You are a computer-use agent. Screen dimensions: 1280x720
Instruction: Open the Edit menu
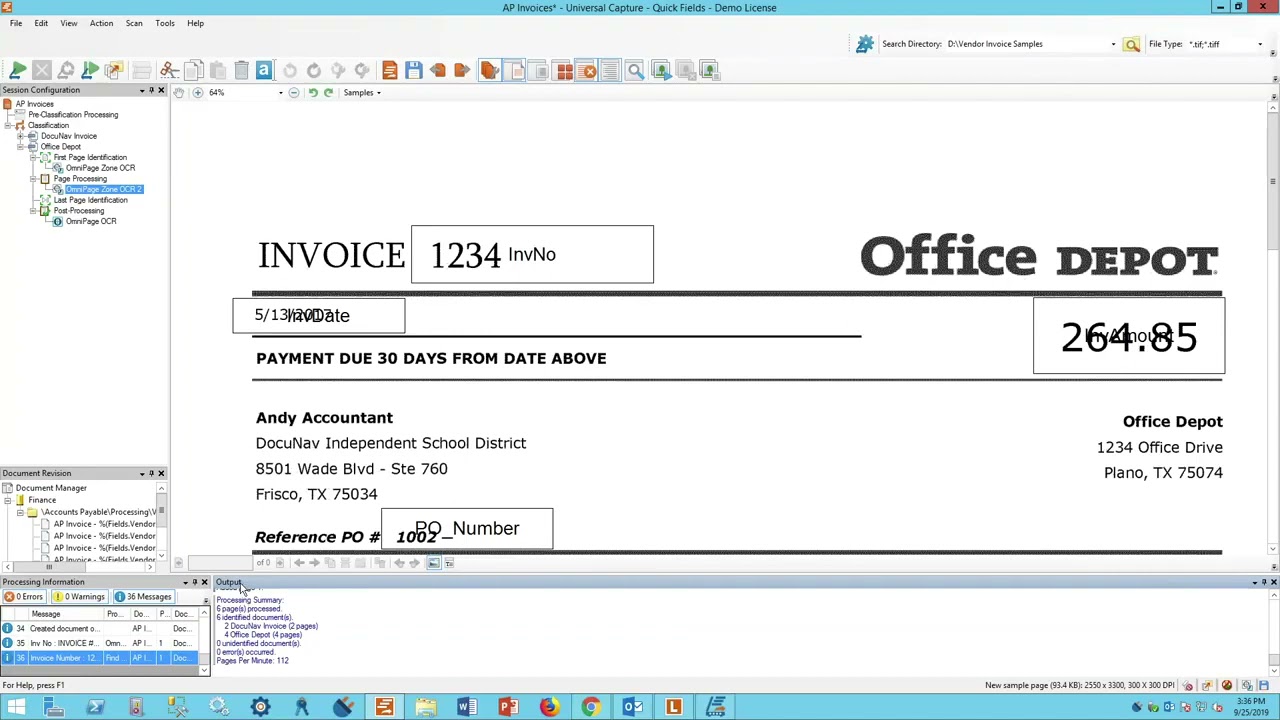click(x=41, y=23)
